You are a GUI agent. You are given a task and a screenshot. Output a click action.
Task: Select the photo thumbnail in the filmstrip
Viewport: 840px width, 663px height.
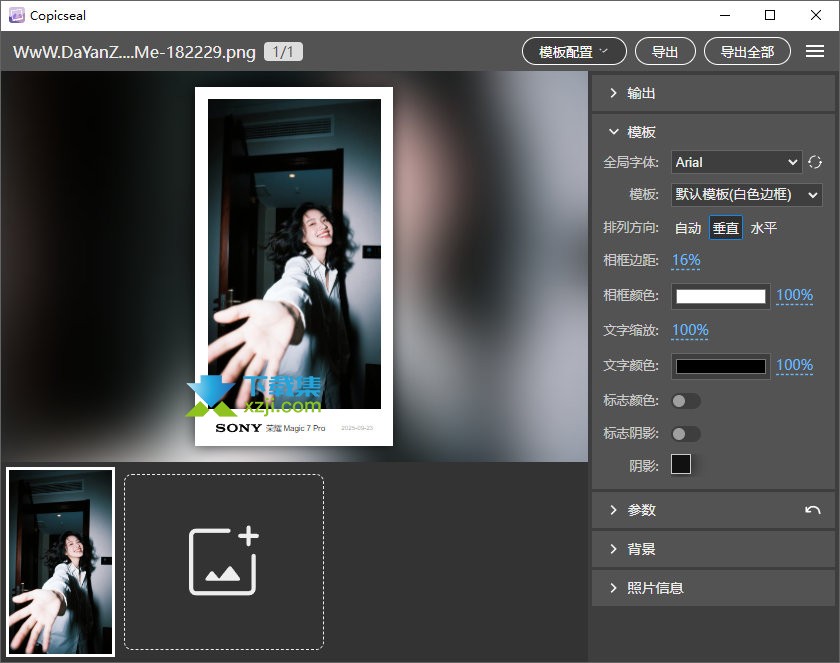click(60, 562)
